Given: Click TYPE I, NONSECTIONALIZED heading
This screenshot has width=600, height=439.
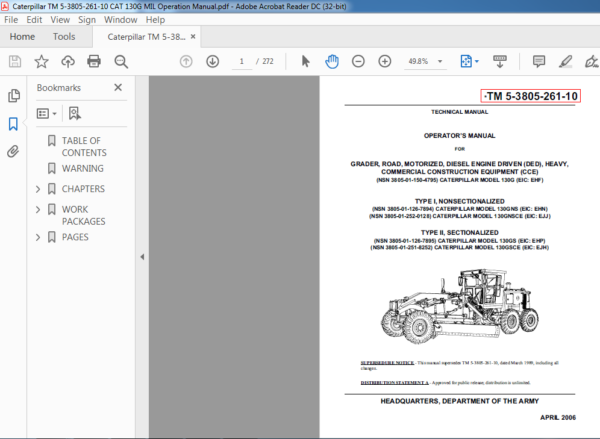Looking at the screenshot, I should tap(460, 201).
